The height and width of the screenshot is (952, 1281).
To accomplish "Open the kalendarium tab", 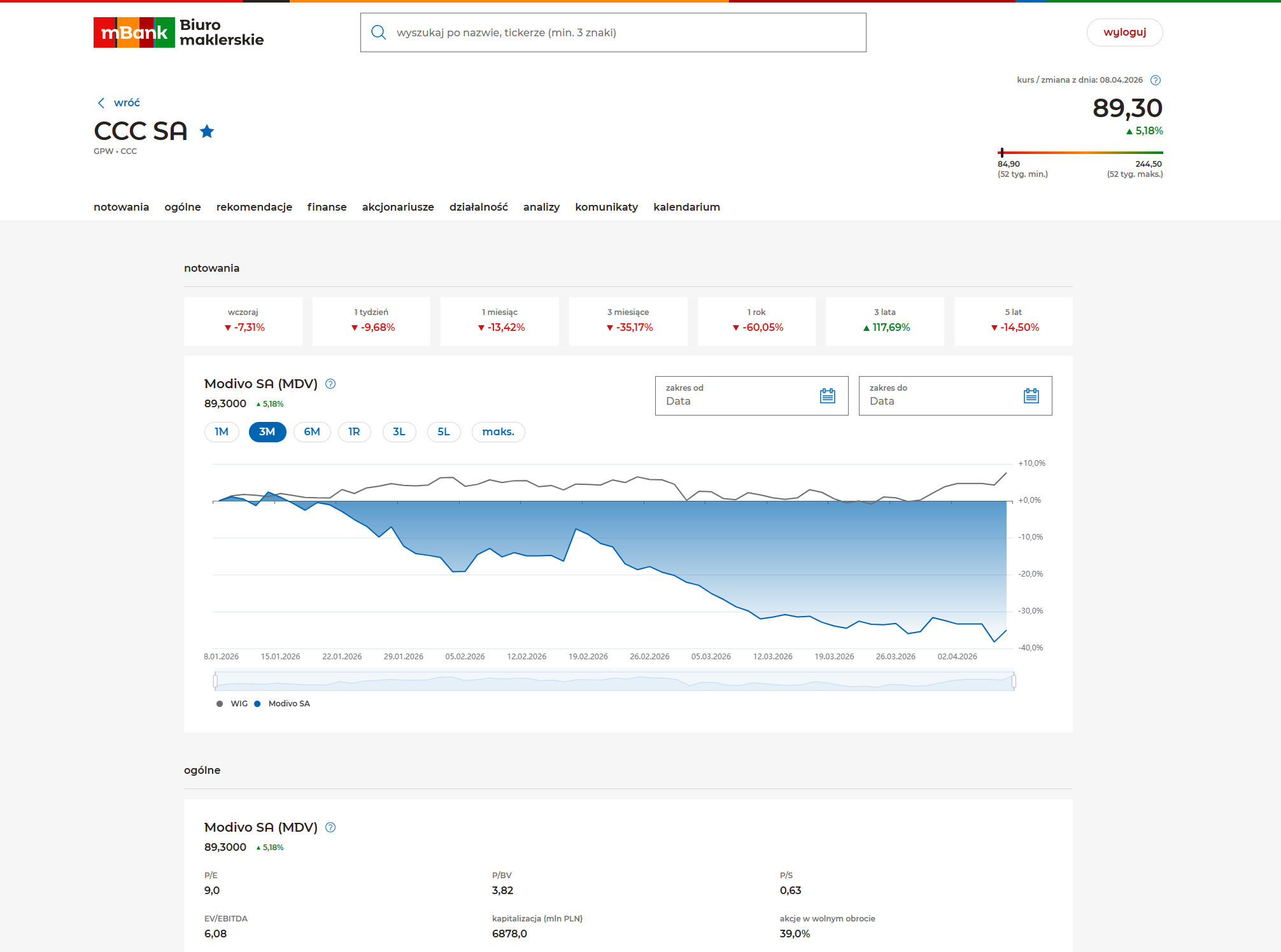I will 687,207.
